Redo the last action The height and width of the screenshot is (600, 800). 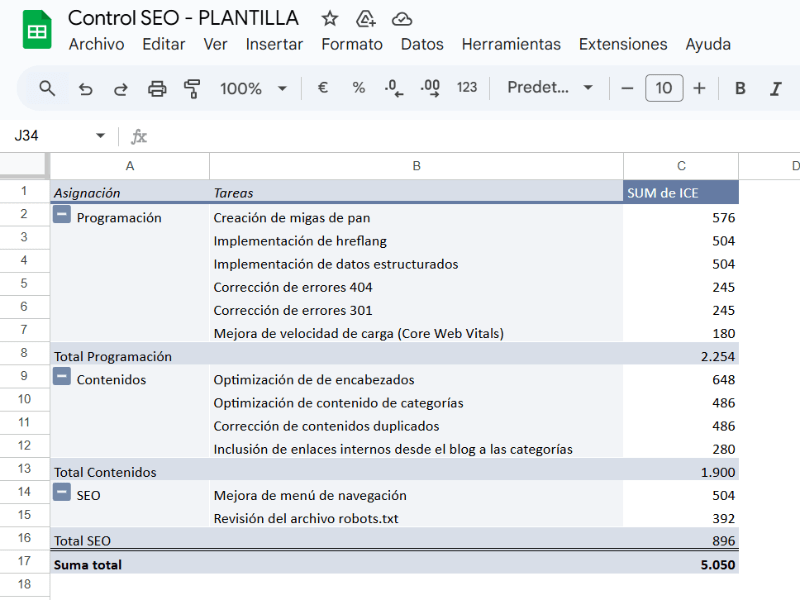(x=120, y=89)
